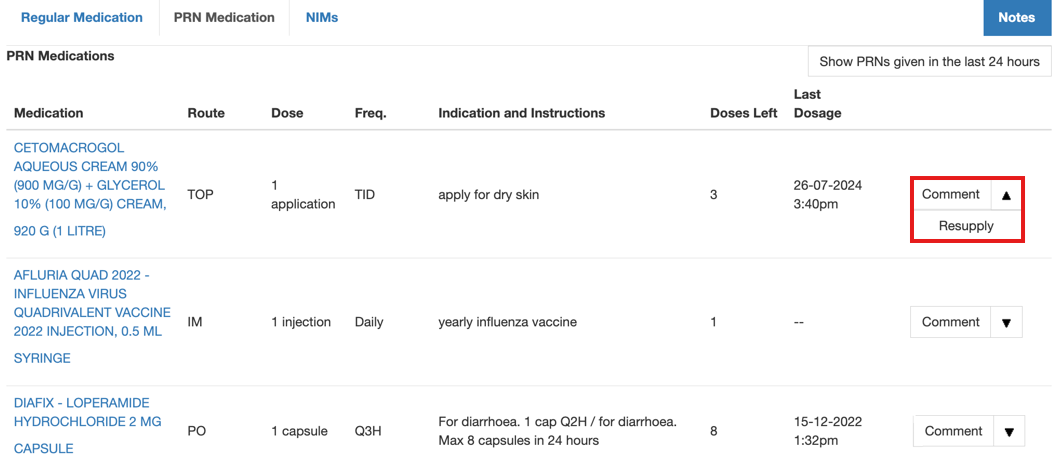Screen dimensions: 1058x466
Task: Click the Medication column header
Action: click(49, 113)
